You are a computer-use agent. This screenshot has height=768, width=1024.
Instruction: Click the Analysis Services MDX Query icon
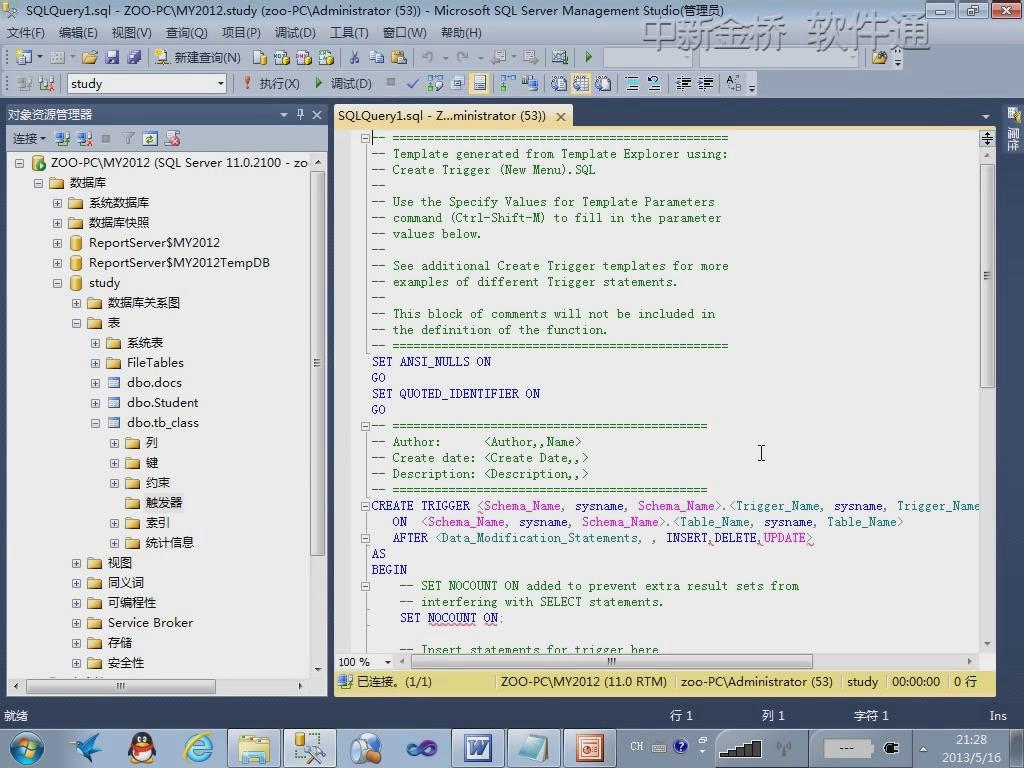pos(281,57)
